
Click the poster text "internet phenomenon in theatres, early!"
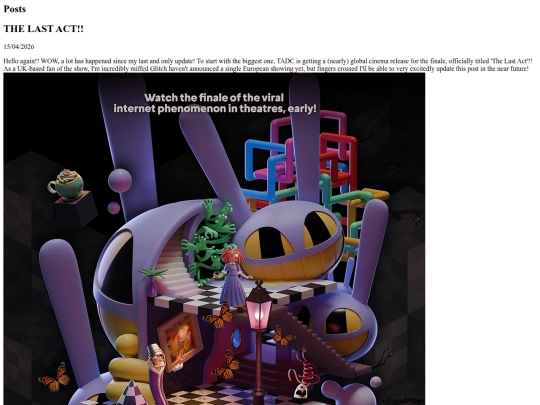[x=215, y=108]
